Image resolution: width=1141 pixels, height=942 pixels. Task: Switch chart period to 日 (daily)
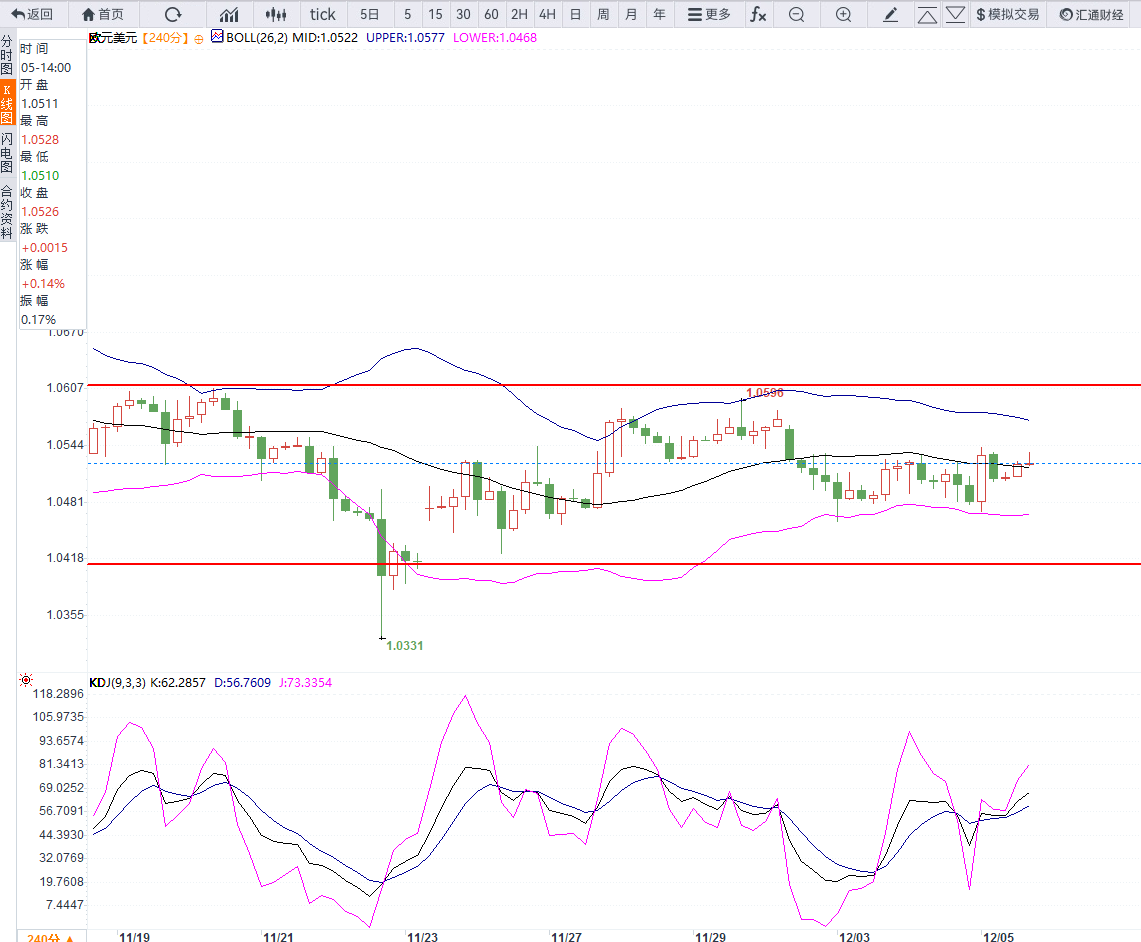575,14
